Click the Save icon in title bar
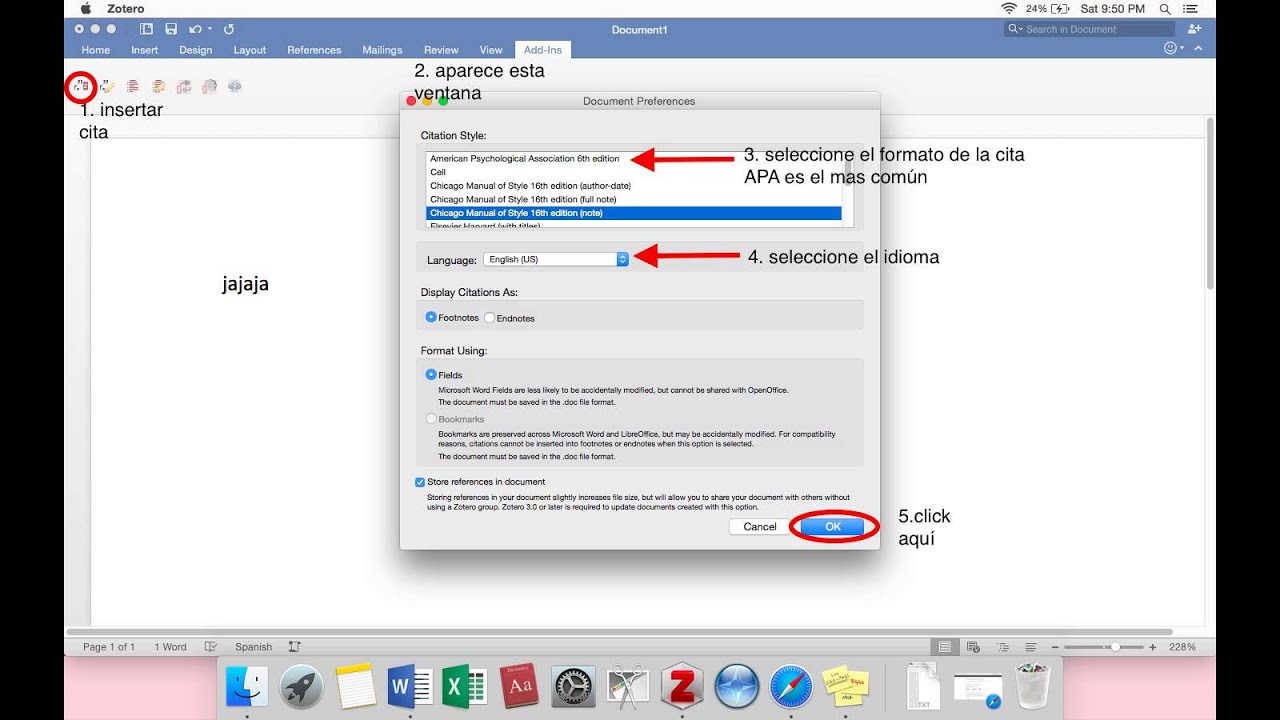 171,29
